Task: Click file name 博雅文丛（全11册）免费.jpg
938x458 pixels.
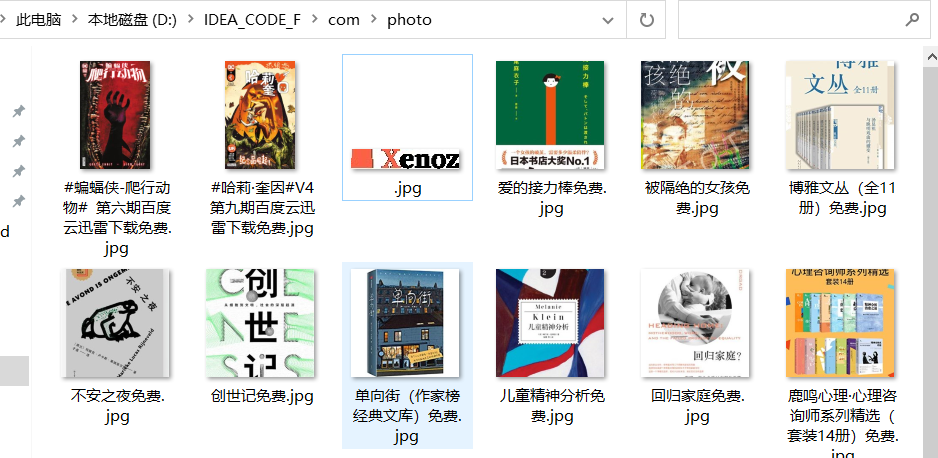Action: point(842,198)
